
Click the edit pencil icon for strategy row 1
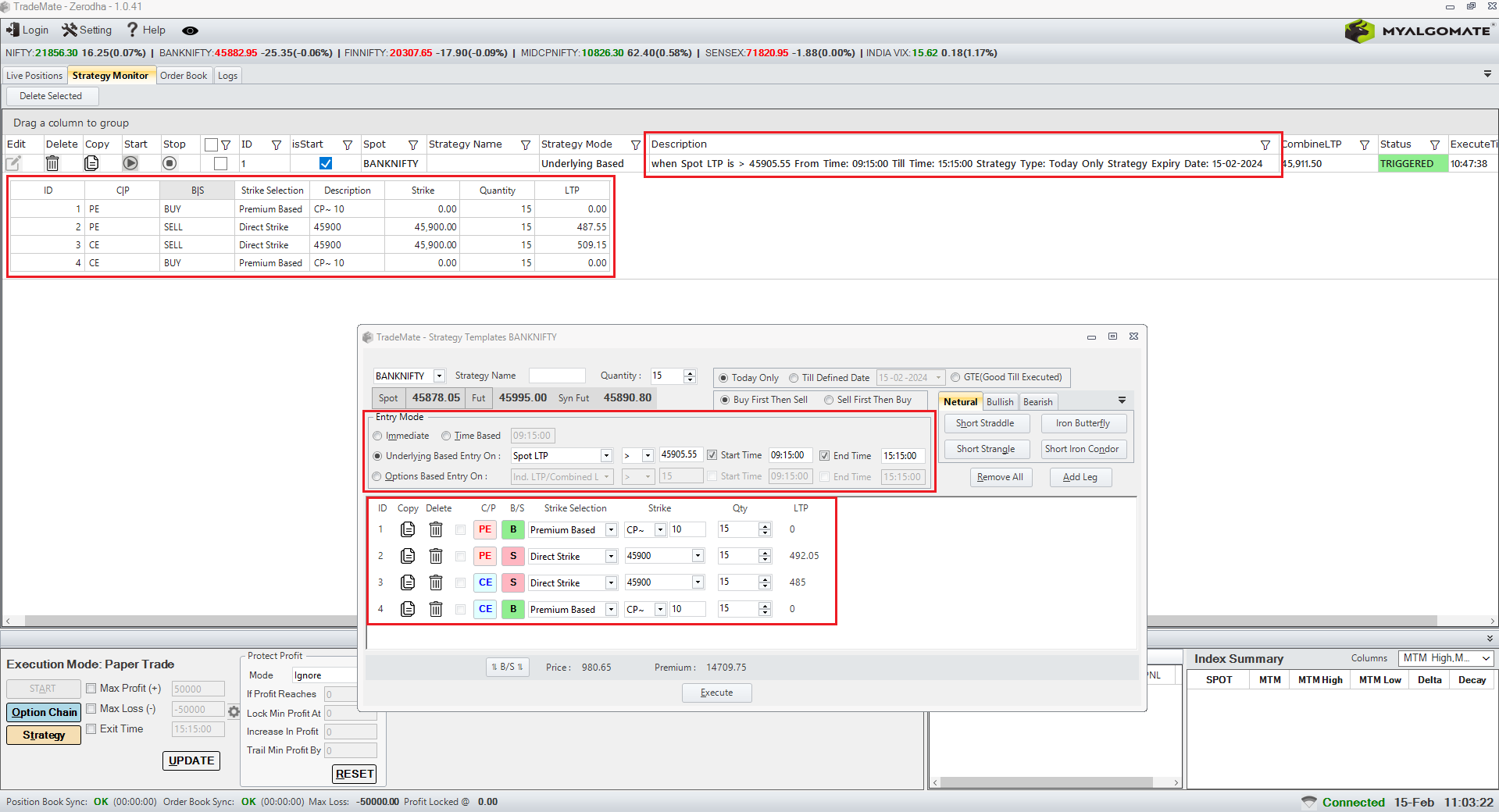(13, 163)
